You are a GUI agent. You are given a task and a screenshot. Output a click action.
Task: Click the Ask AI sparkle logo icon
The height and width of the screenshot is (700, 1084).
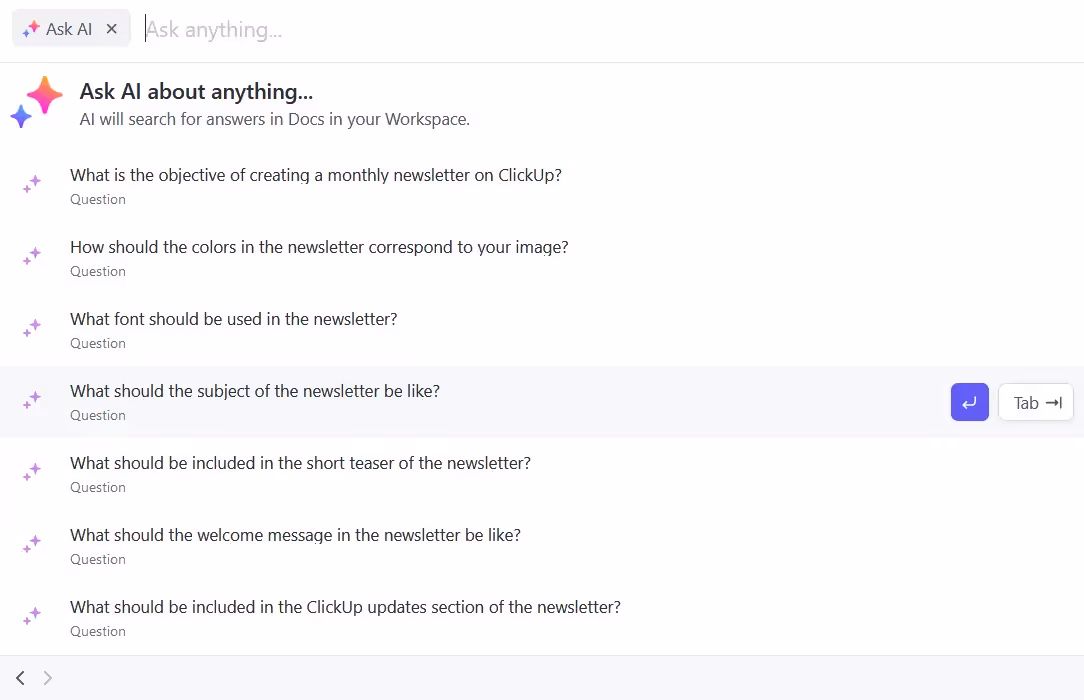(x=37, y=101)
